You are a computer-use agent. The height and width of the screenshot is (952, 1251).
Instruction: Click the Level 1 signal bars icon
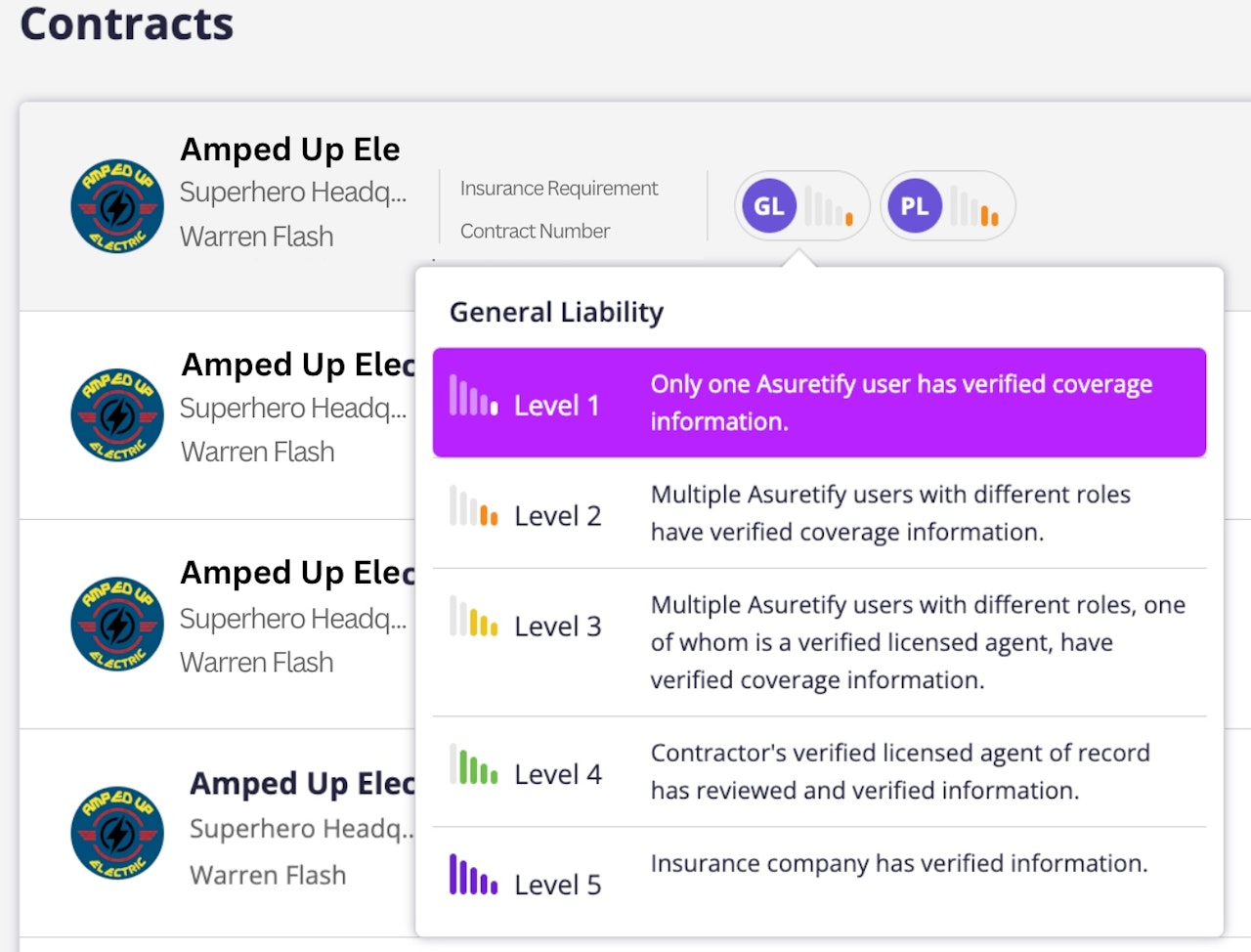473,397
